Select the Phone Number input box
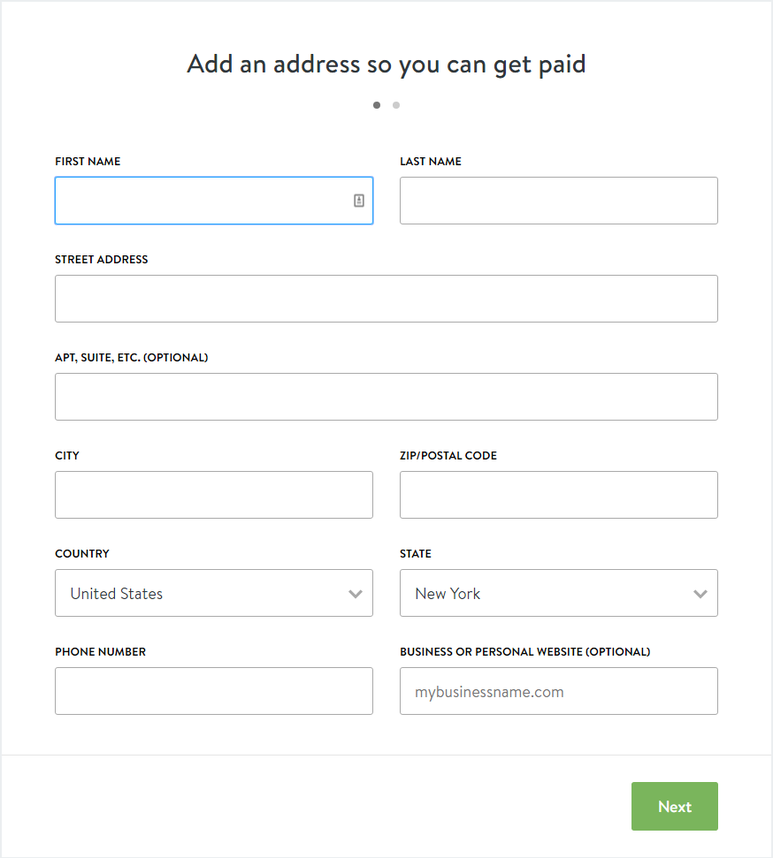 tap(213, 691)
